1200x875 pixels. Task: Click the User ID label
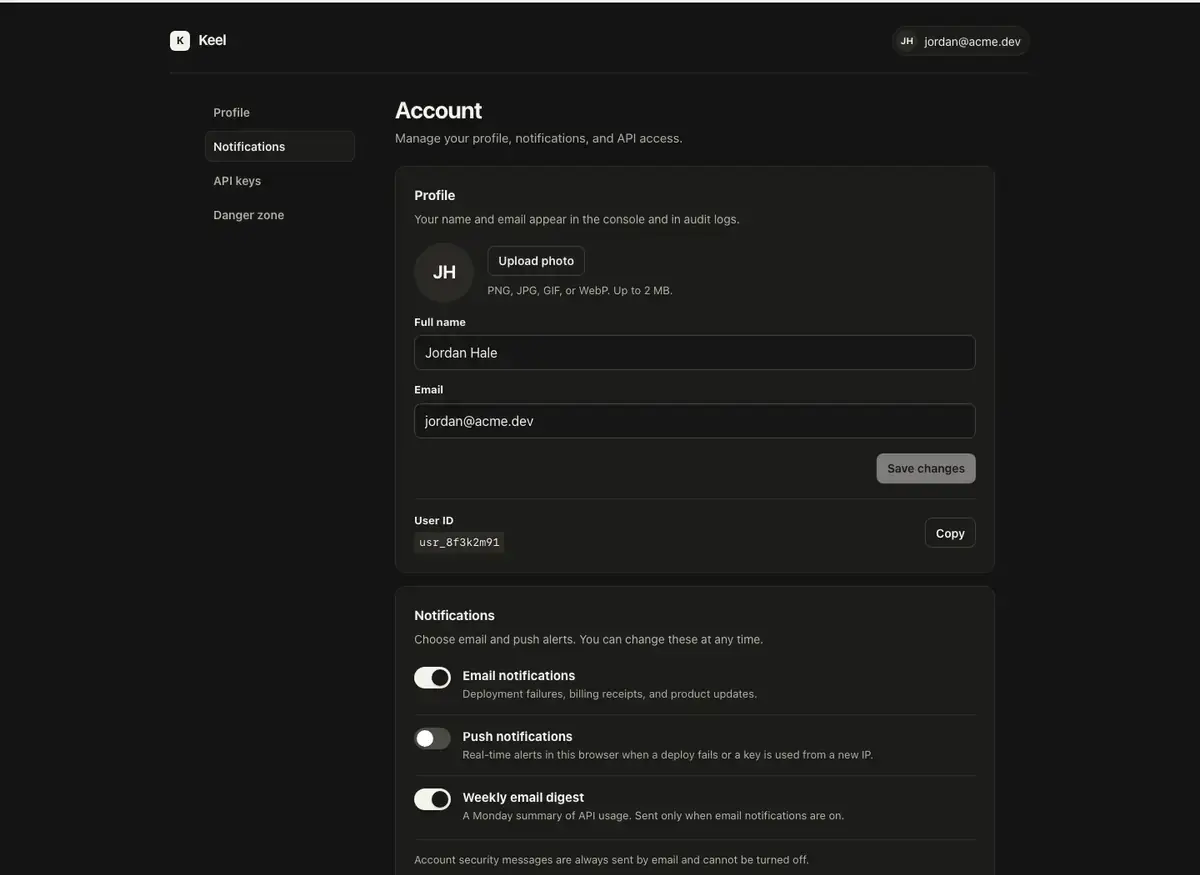coord(434,521)
